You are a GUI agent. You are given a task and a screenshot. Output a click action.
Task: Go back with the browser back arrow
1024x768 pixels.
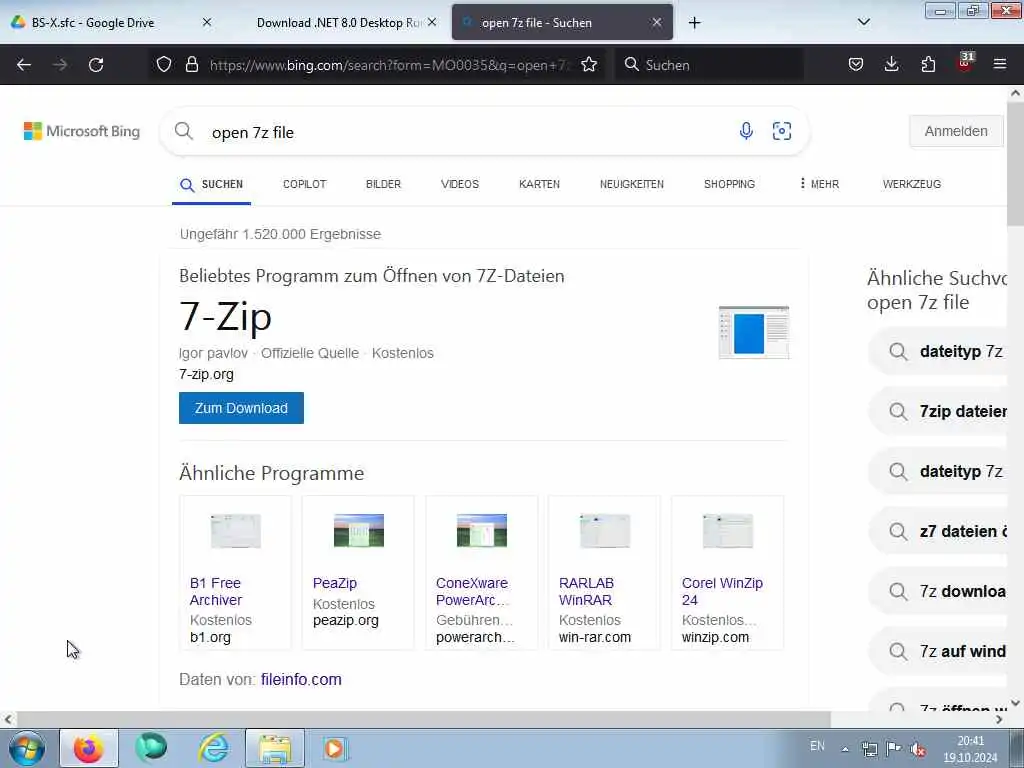click(x=24, y=65)
